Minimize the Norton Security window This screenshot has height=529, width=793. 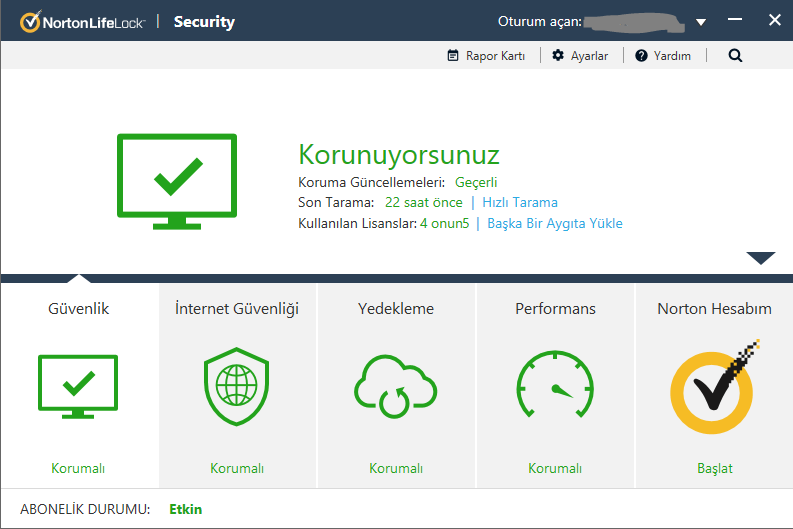point(735,21)
